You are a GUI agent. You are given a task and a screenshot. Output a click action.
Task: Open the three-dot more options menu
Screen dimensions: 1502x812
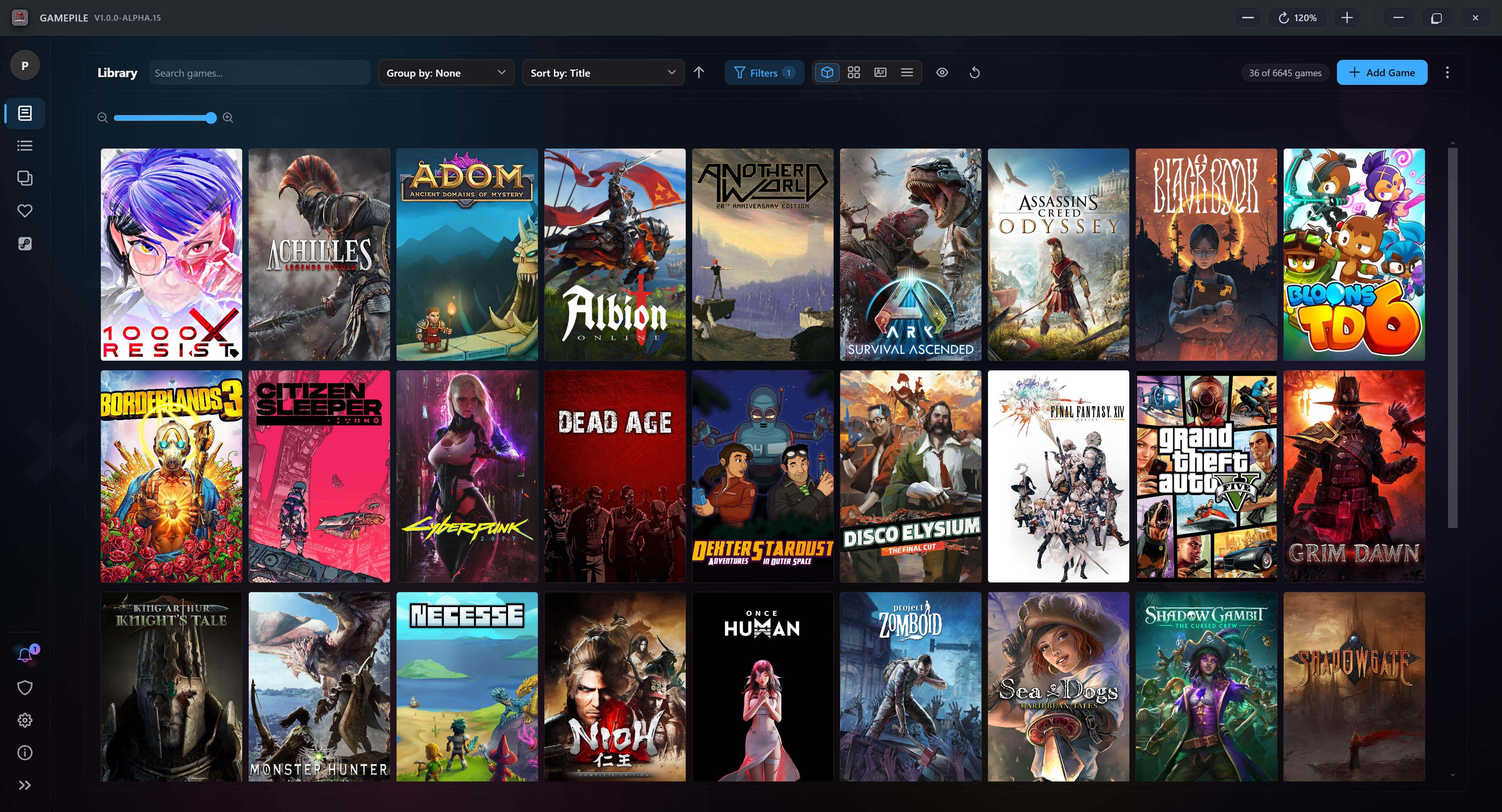[1447, 72]
